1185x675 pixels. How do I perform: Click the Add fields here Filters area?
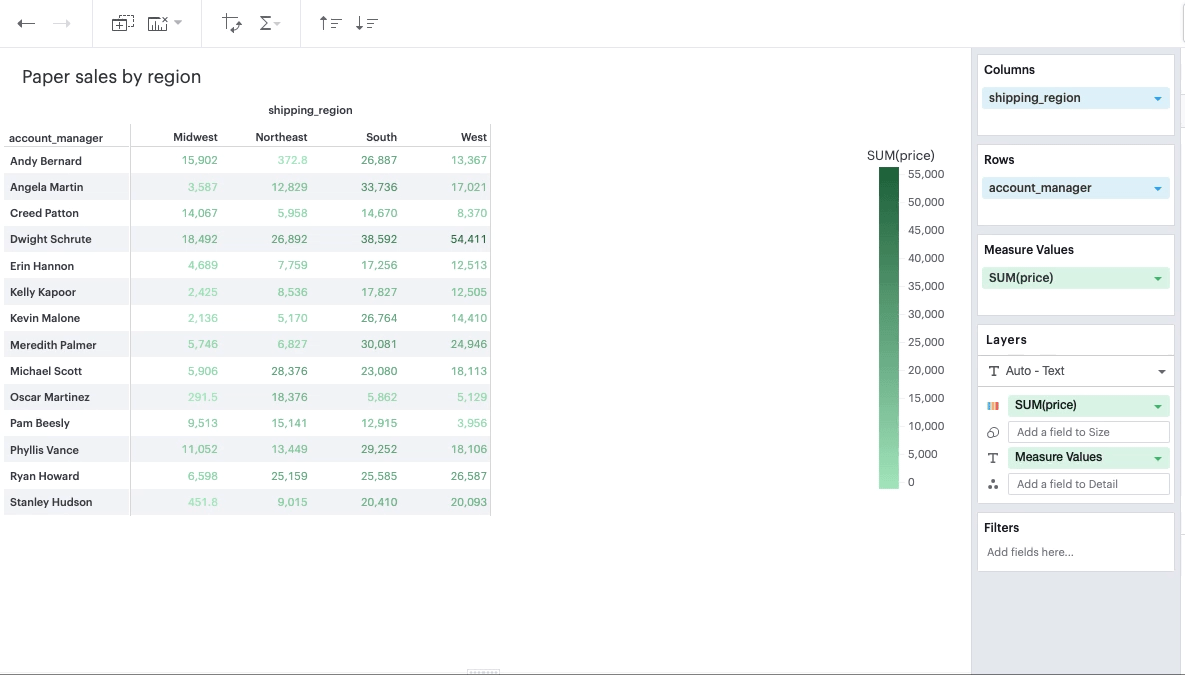(1030, 551)
